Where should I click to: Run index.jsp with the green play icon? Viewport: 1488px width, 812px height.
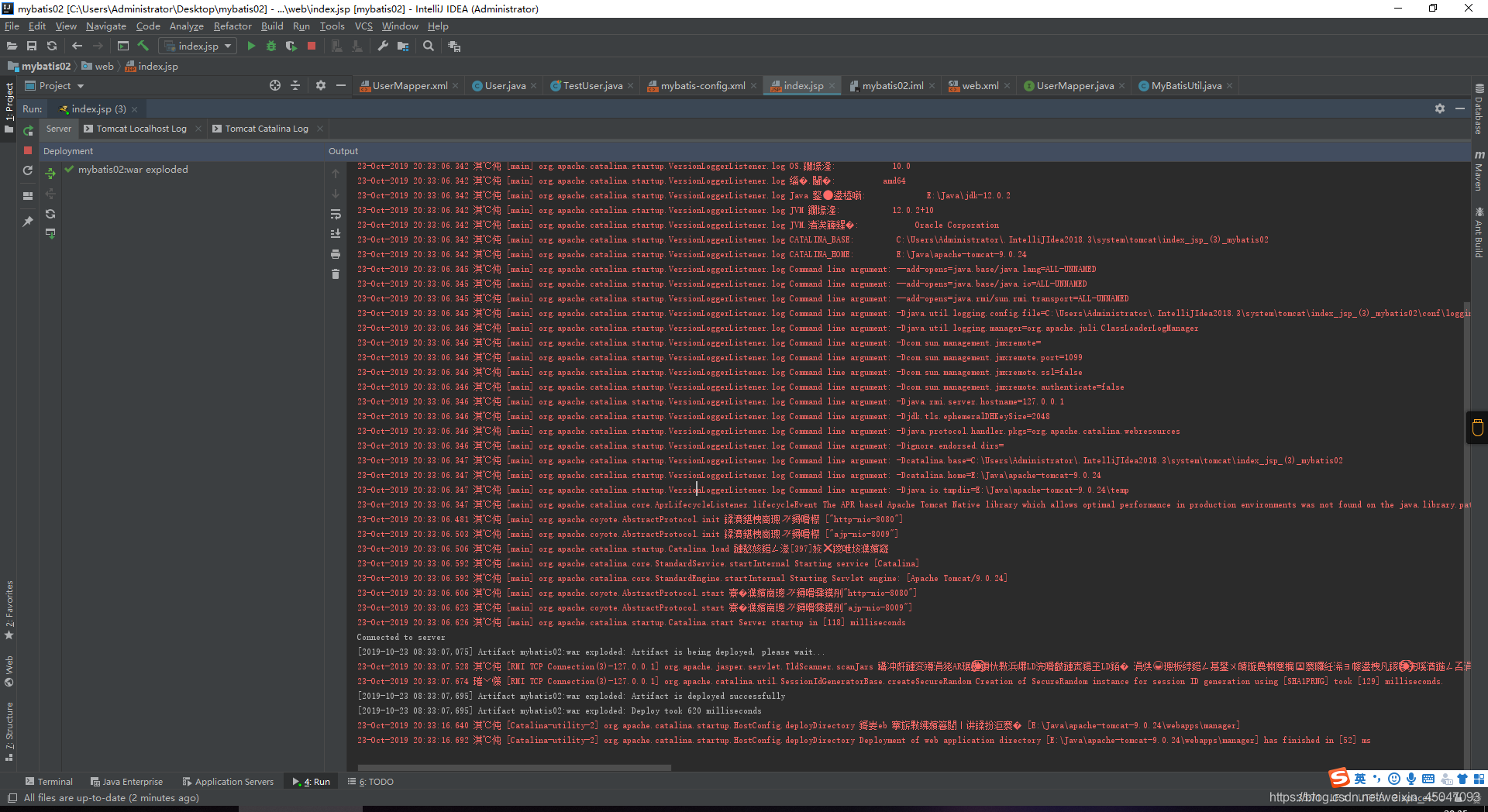[251, 46]
